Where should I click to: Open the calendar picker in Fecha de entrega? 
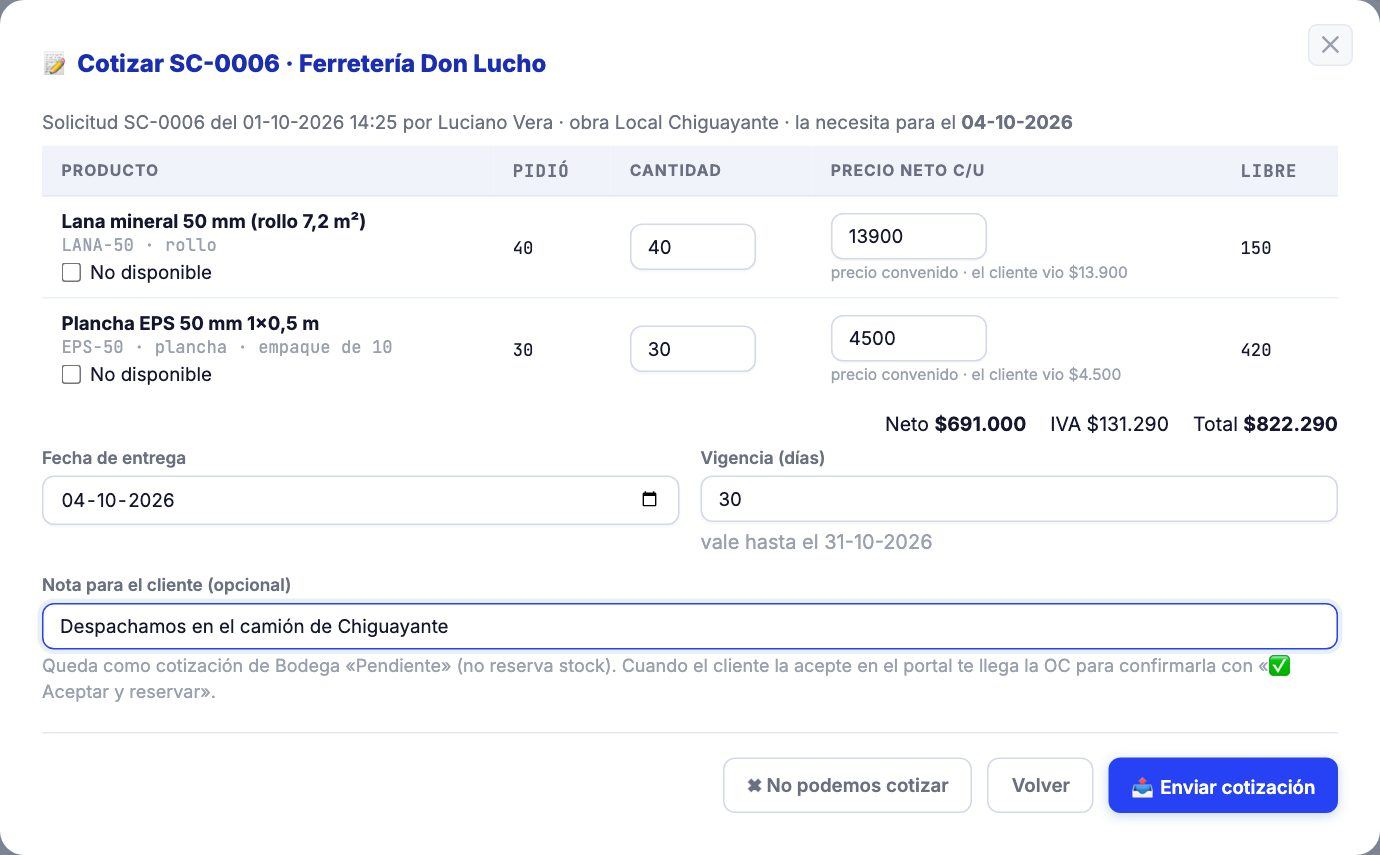(x=649, y=500)
